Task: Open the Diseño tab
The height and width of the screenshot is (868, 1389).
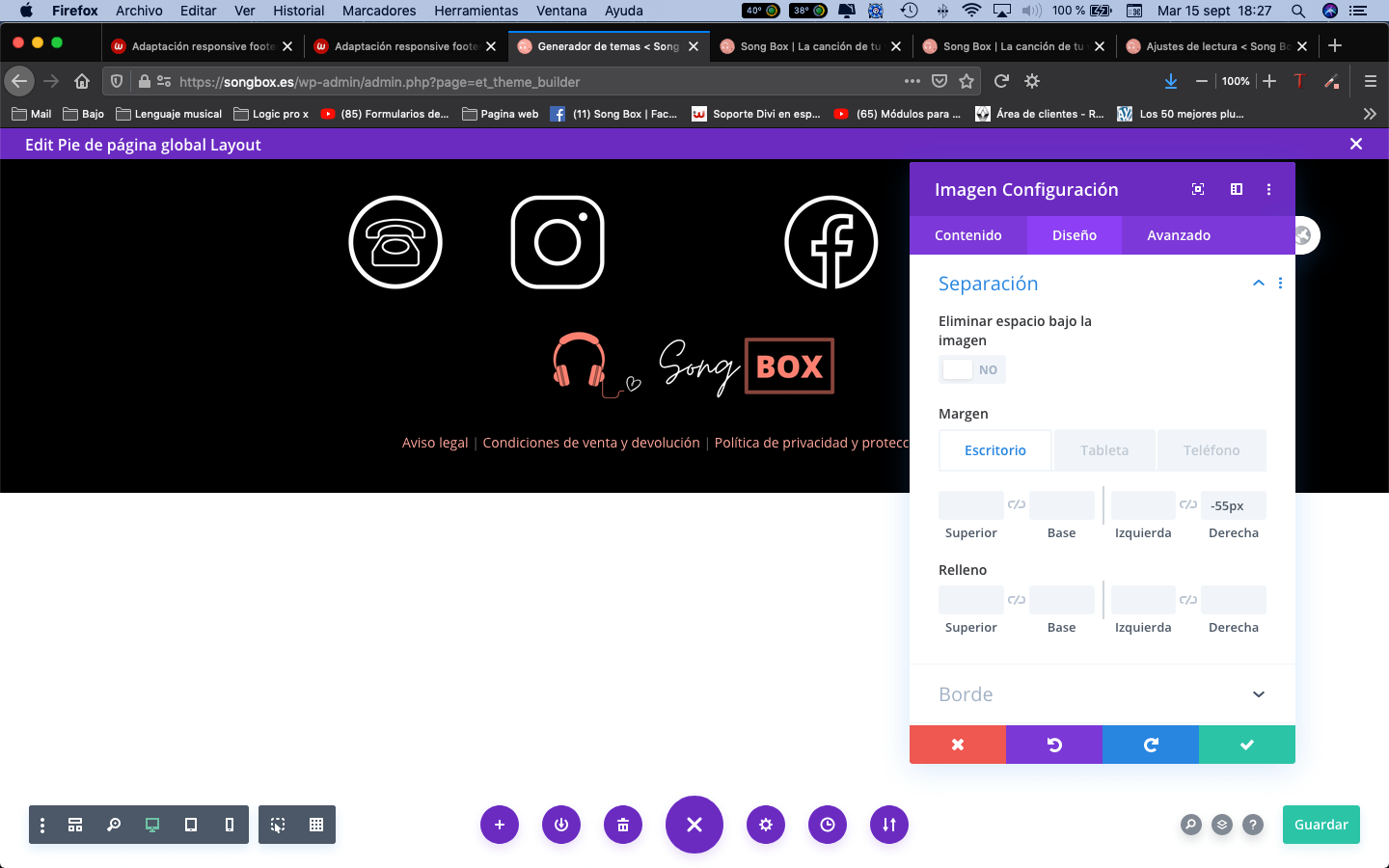Action: coord(1075,235)
